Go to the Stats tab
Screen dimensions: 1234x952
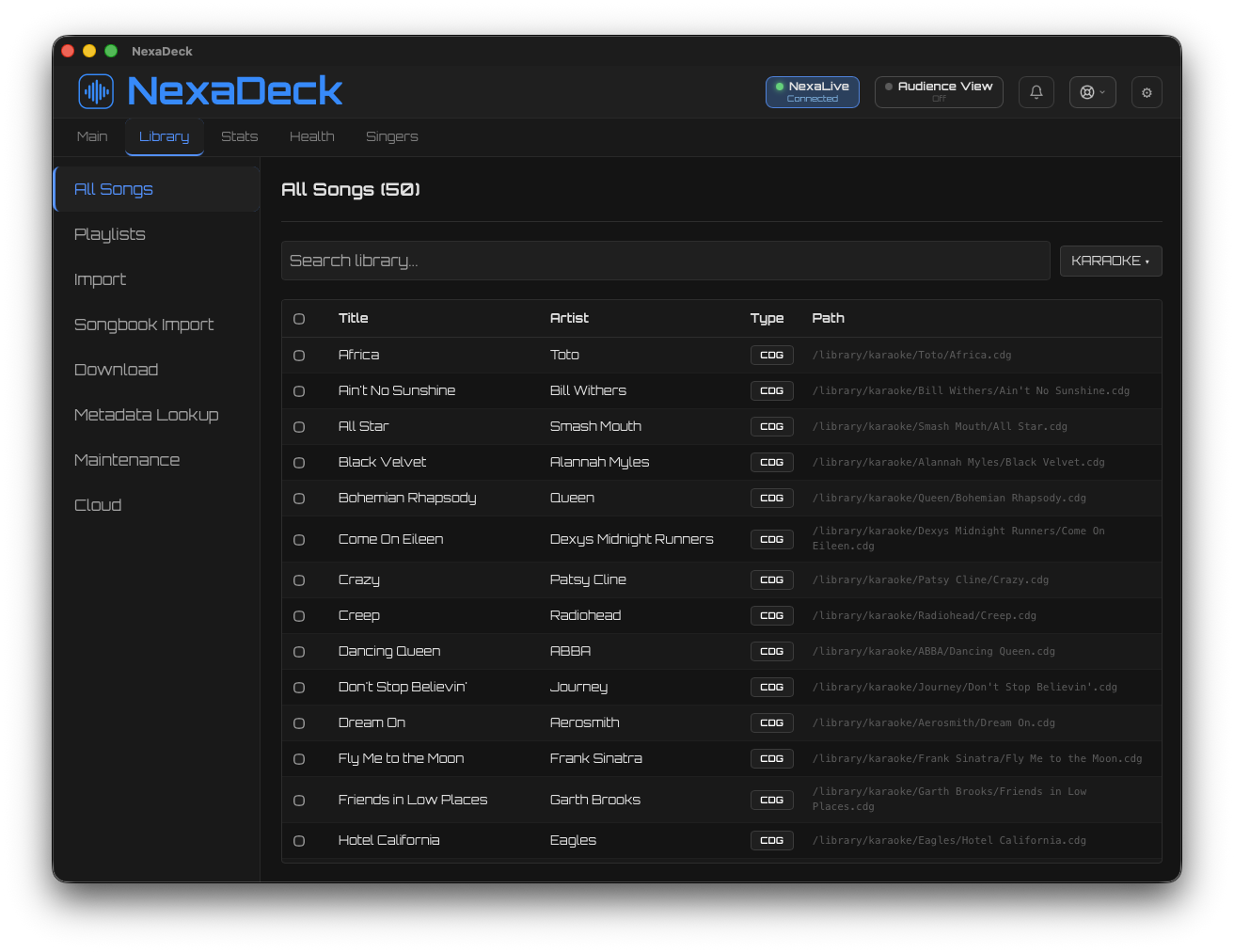point(239,136)
